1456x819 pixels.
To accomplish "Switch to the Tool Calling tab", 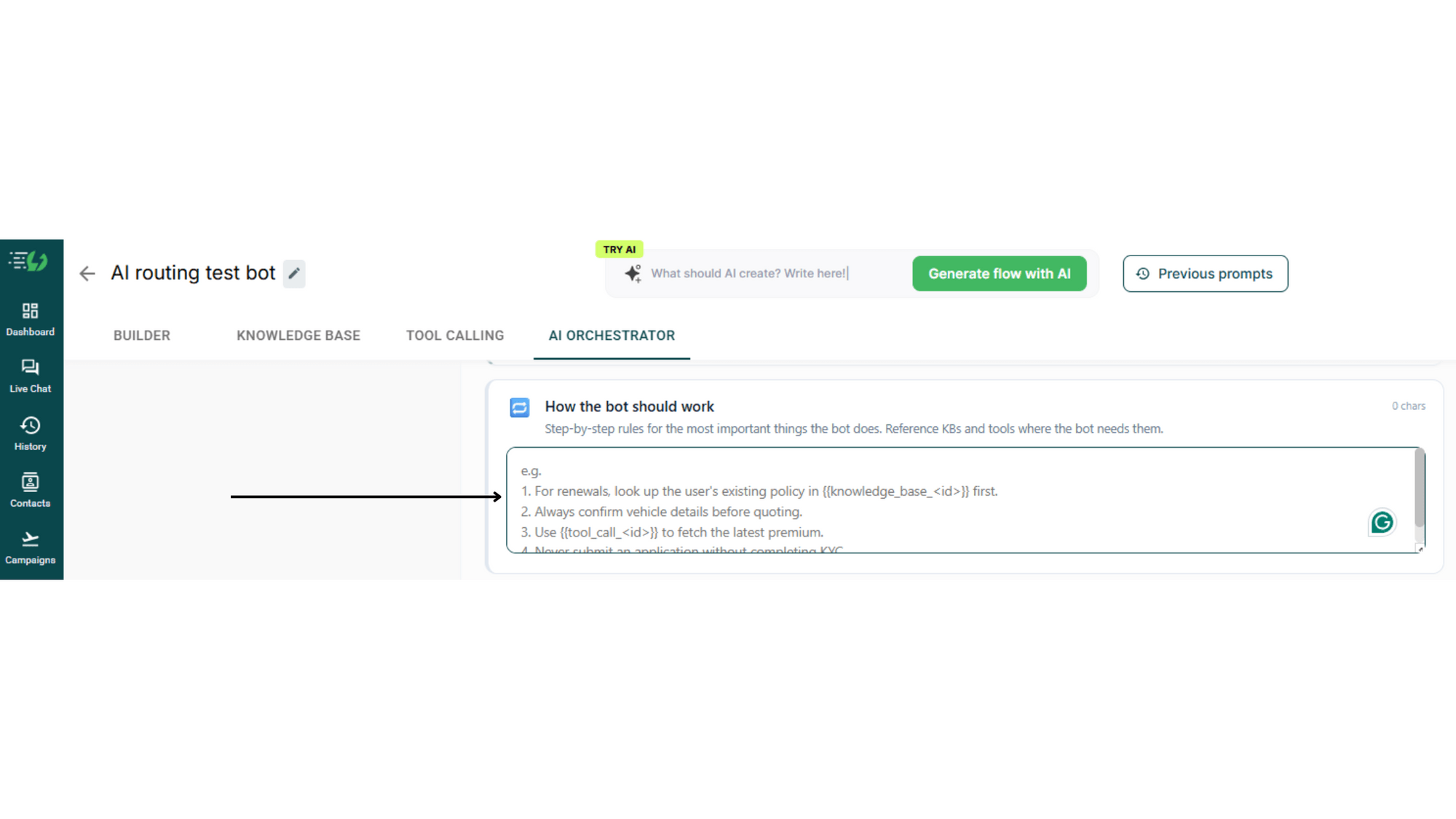I will pos(455,336).
